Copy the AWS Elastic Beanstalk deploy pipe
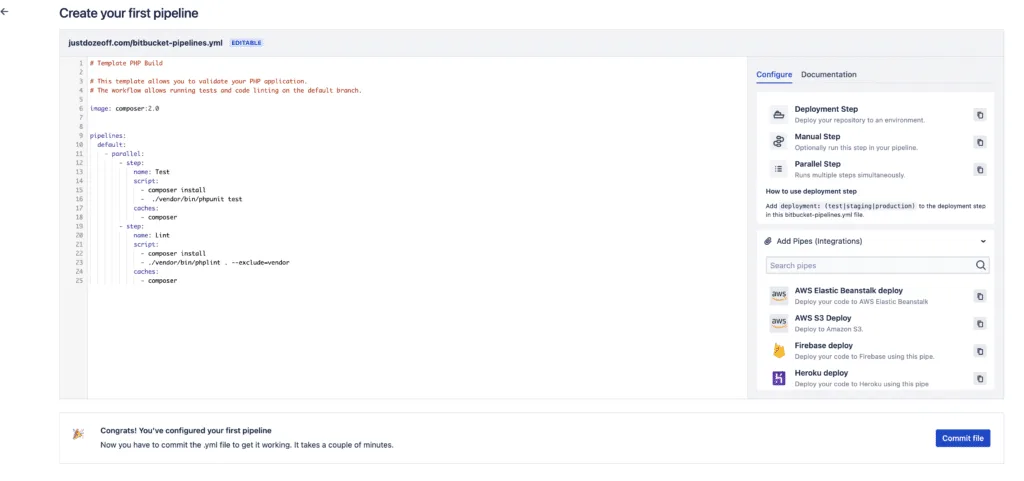 click(x=980, y=296)
